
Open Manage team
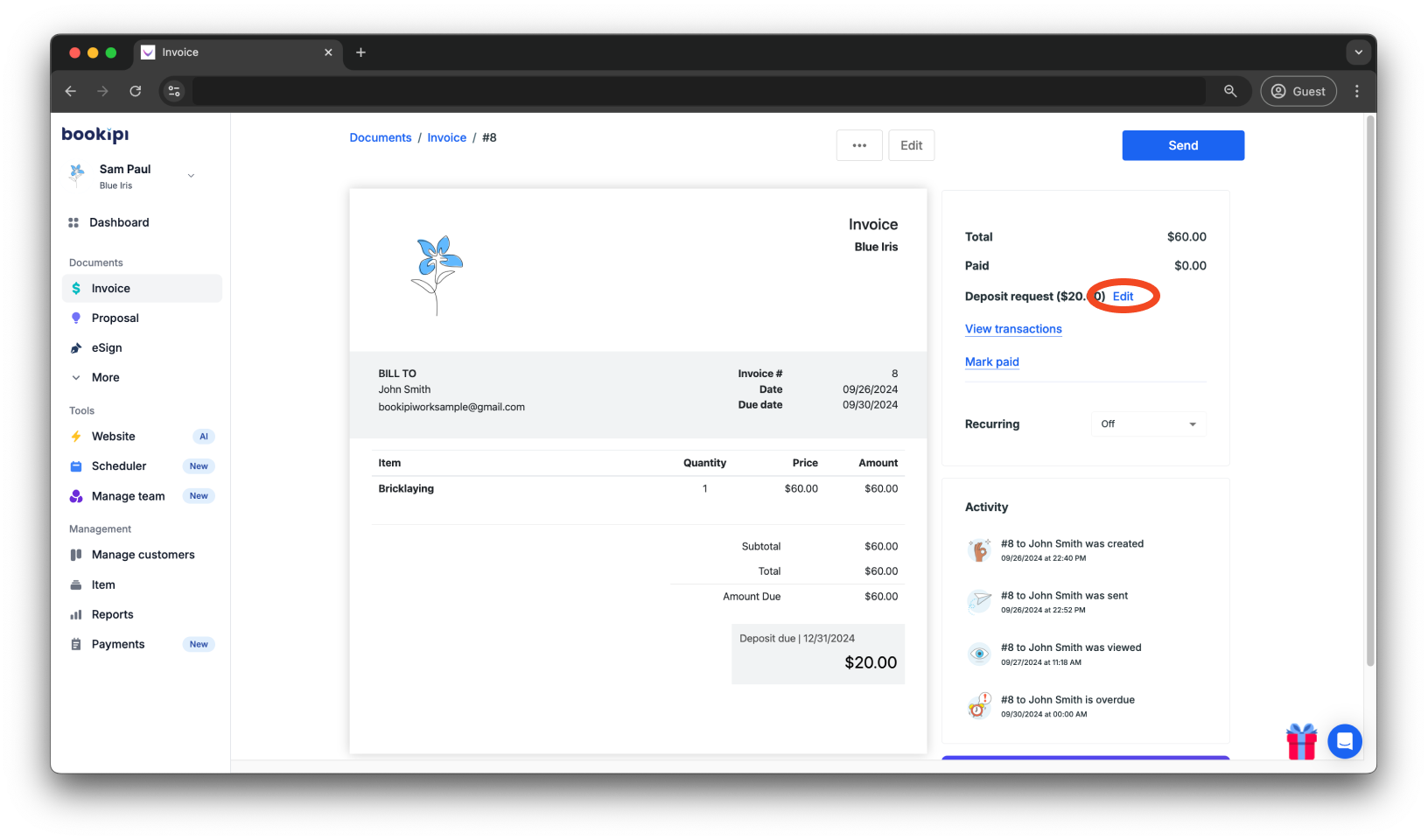coord(128,495)
